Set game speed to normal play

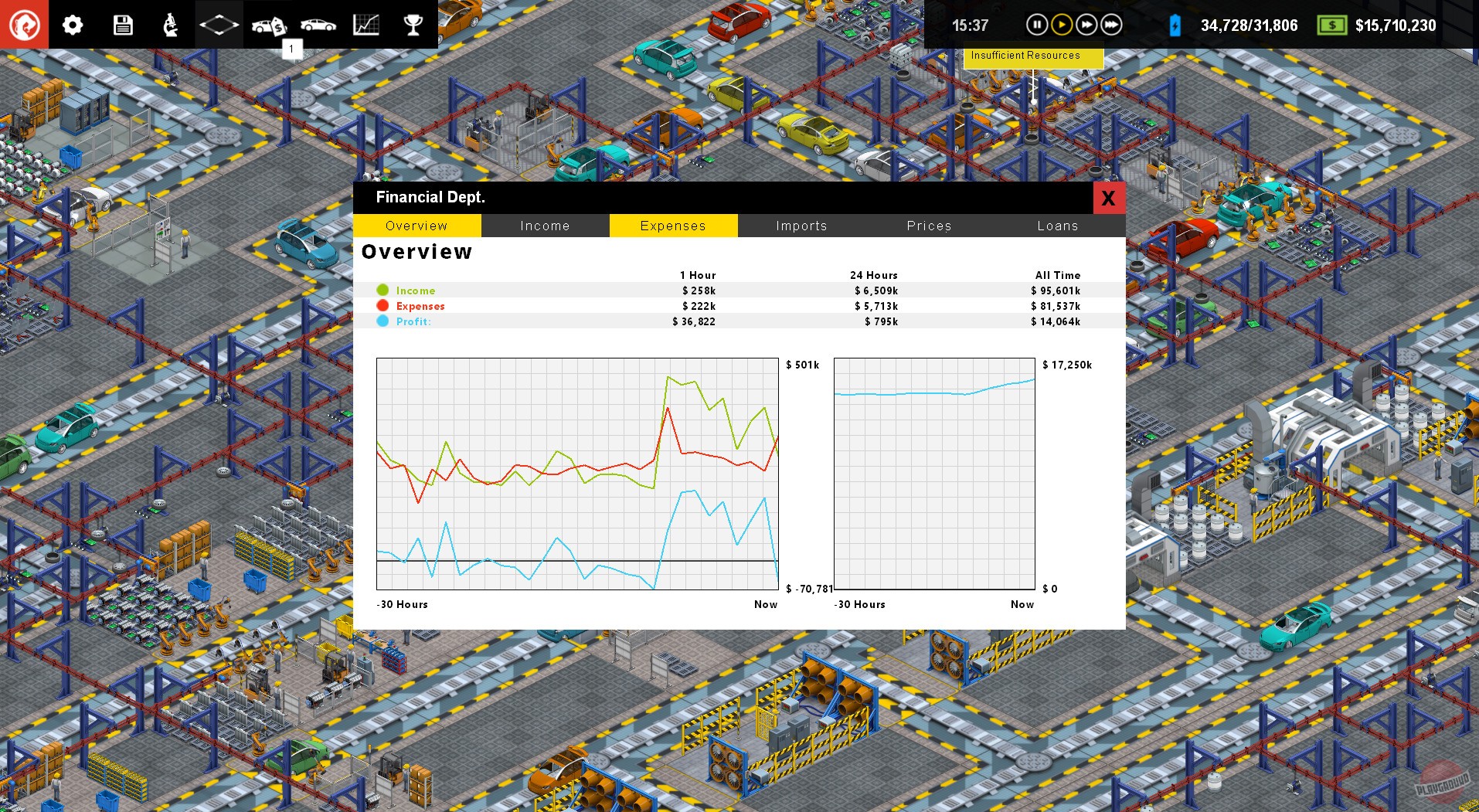1062,25
